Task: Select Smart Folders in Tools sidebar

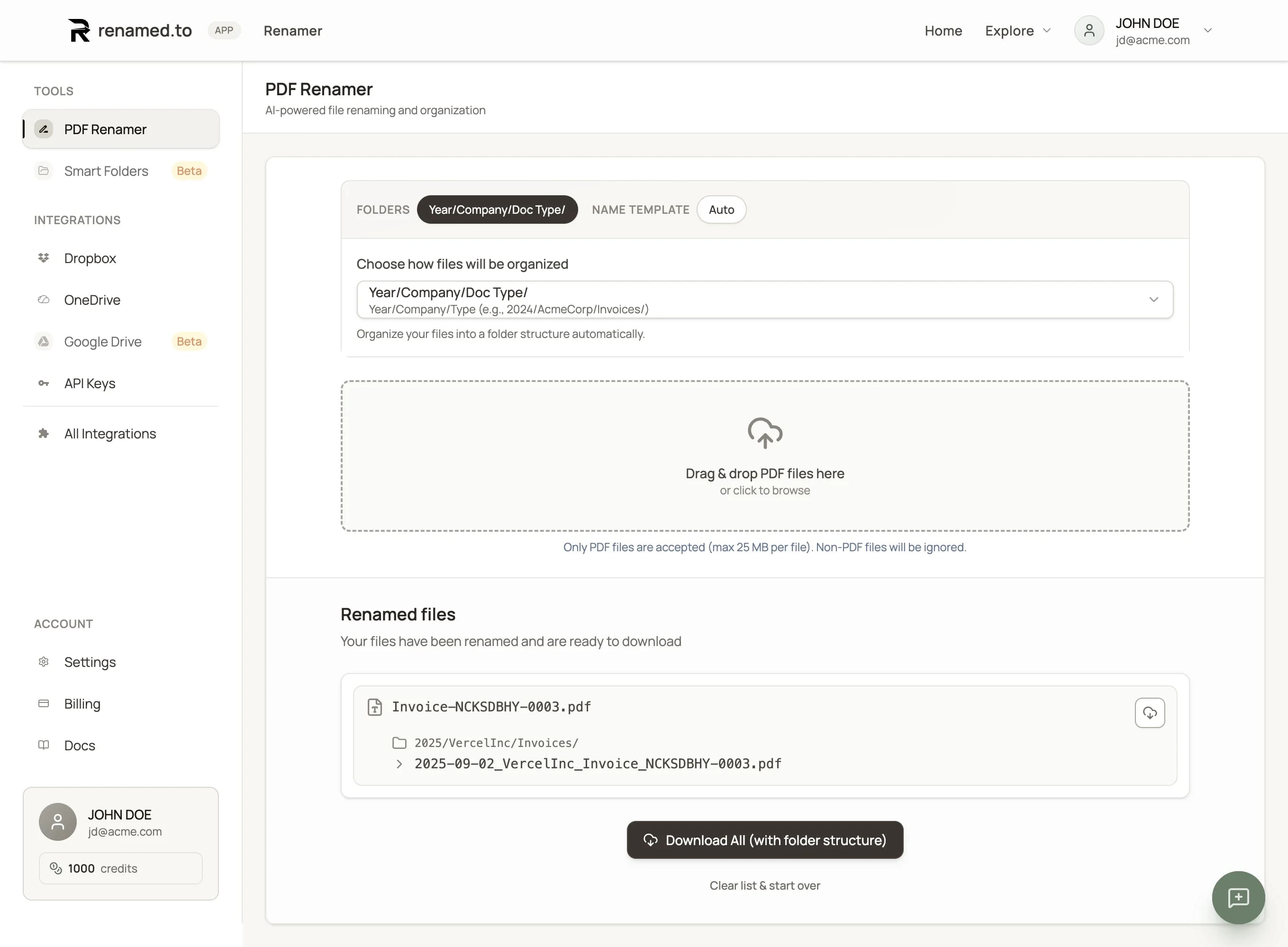Action: tap(106, 171)
